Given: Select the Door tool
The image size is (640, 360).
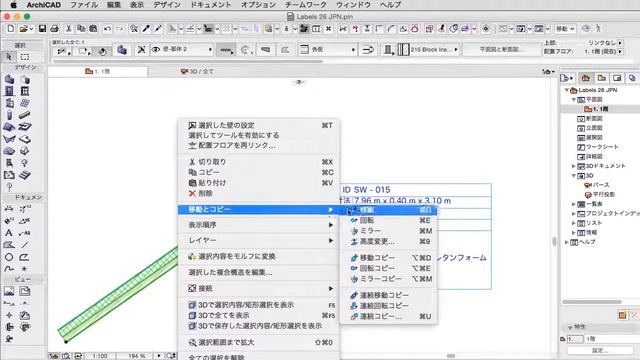Looking at the screenshot, I should [x=9, y=91].
